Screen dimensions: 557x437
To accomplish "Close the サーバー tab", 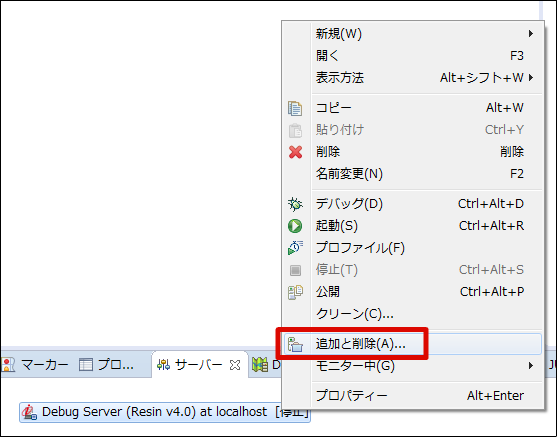I will [235, 365].
